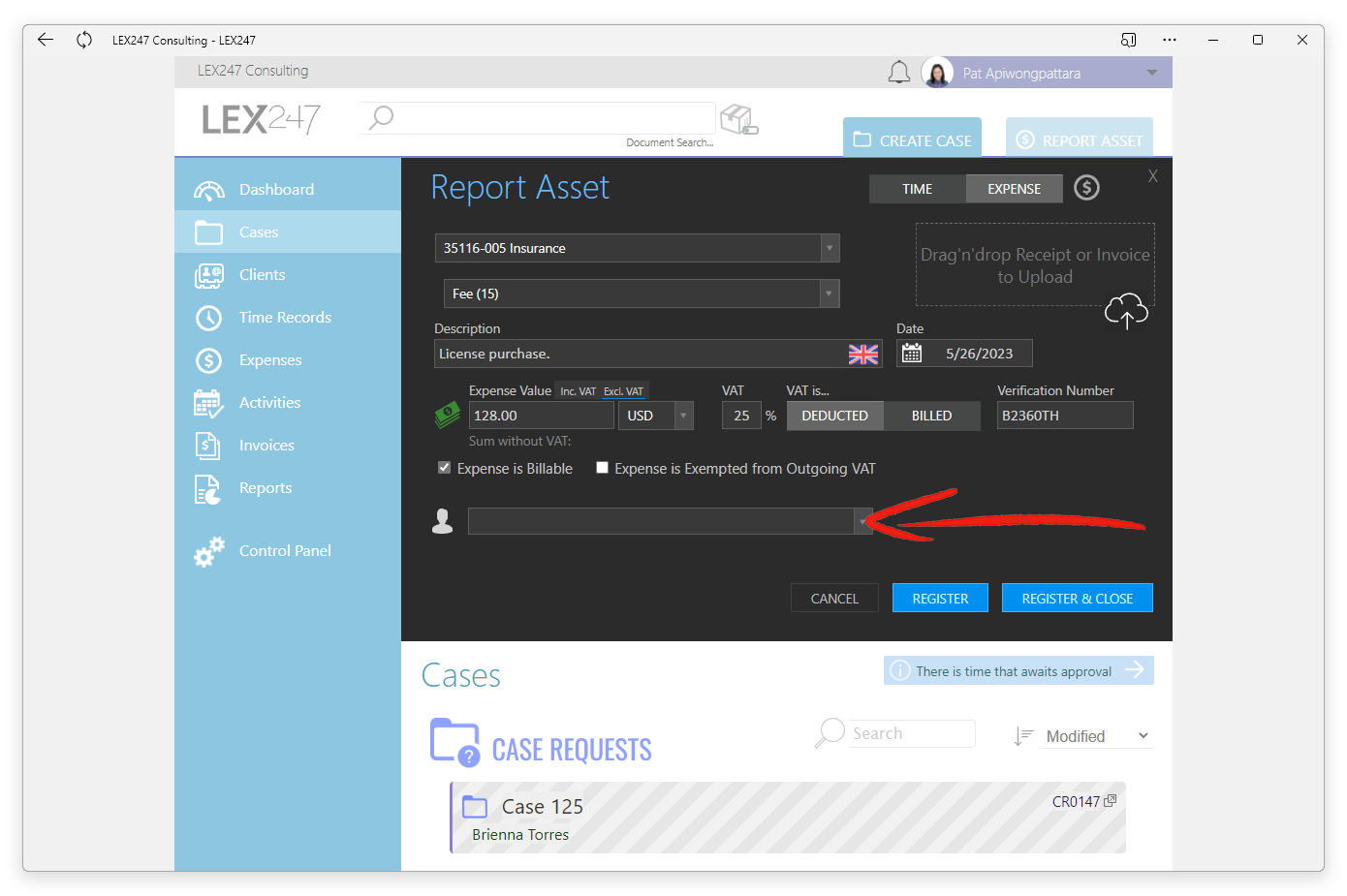Click the notifications bell icon
Screen dimensions: 1347x896
coord(899,73)
